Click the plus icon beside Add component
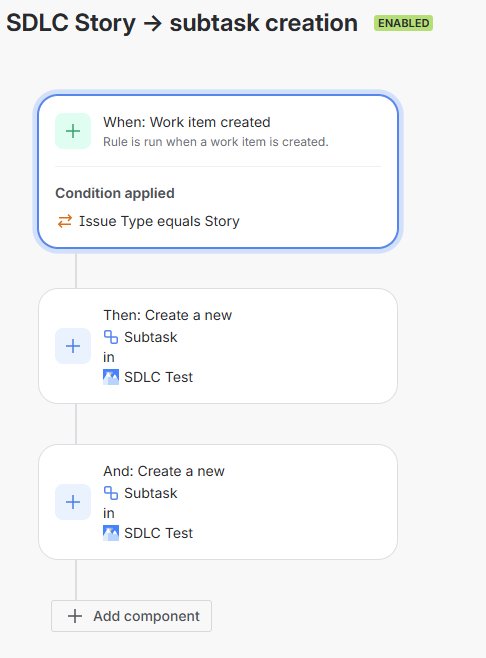This screenshot has width=486, height=658. tap(75, 616)
